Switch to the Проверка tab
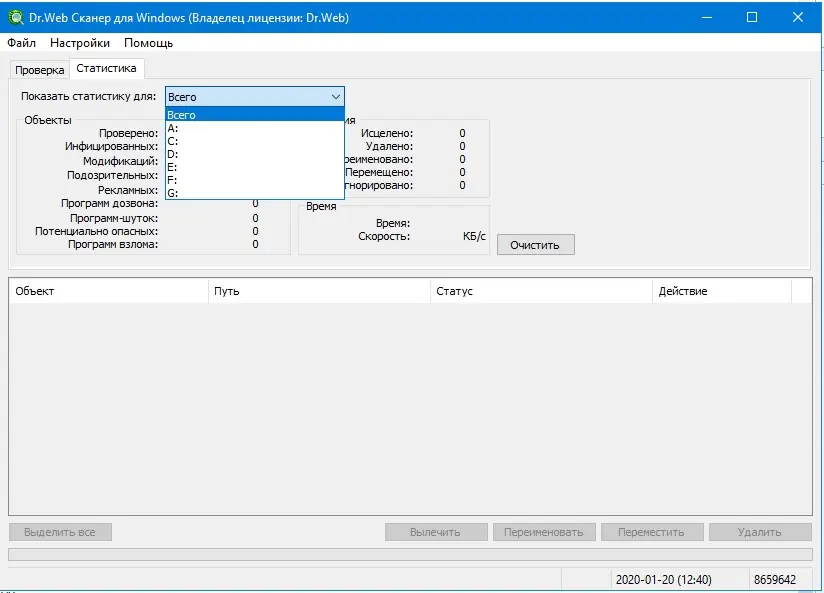Screen dimensions: 824x593 pos(39,70)
